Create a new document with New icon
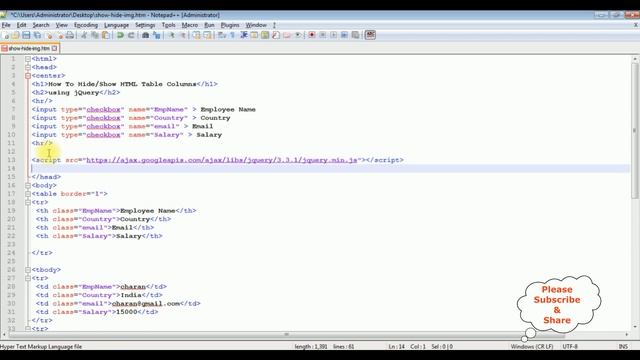The image size is (640, 360). point(6,35)
